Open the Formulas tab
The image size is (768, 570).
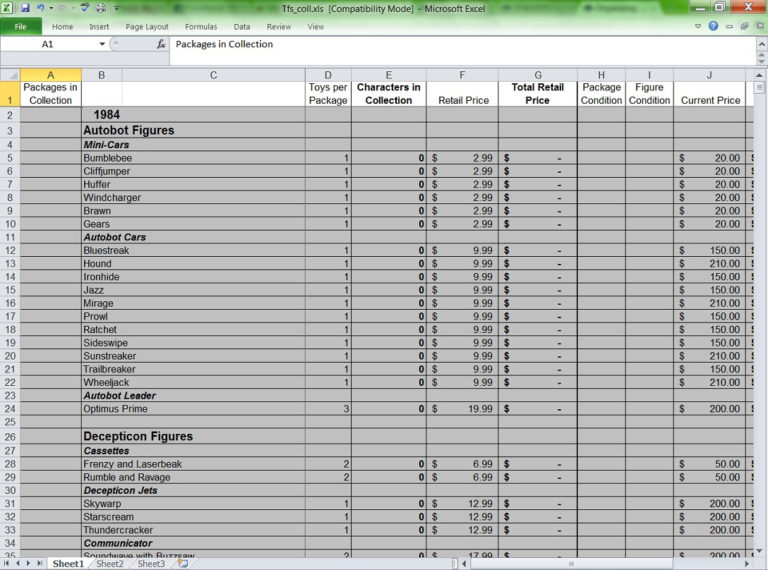tap(201, 27)
